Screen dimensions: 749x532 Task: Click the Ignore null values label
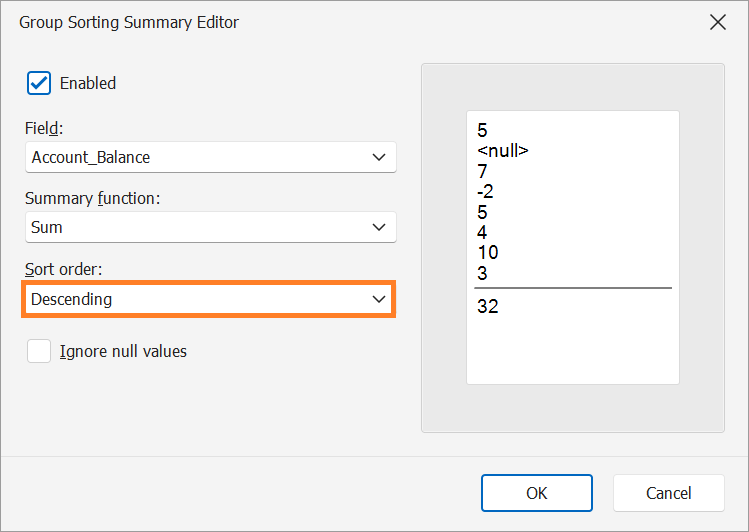pos(123,351)
